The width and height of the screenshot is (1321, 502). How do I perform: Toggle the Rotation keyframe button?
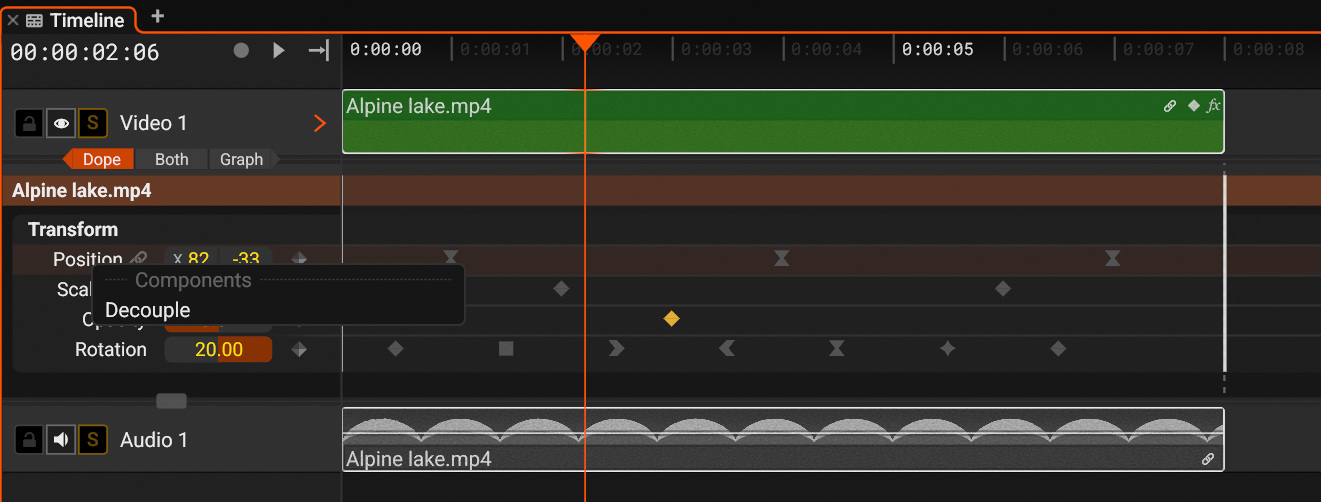(299, 349)
